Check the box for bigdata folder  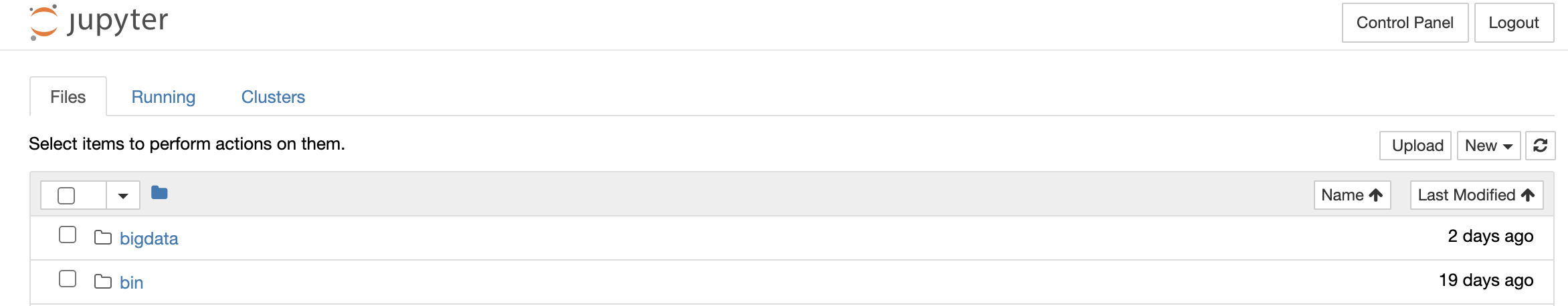(x=68, y=235)
